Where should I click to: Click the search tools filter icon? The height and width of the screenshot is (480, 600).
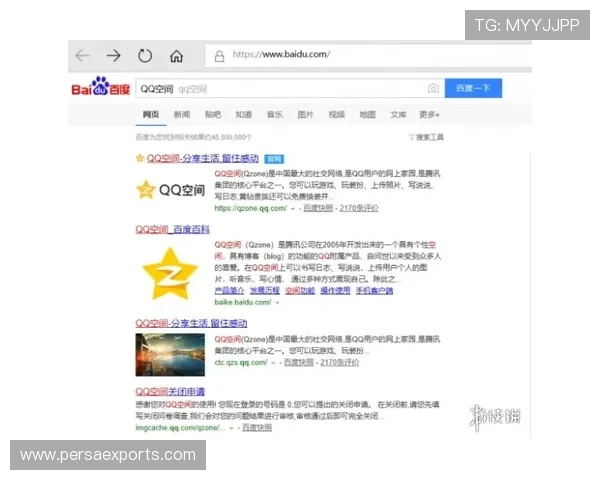pos(412,137)
